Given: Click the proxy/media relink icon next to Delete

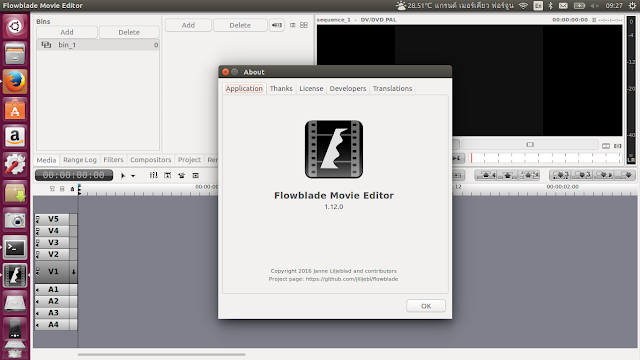Looking at the screenshot, I should pyautogui.click(x=277, y=25).
